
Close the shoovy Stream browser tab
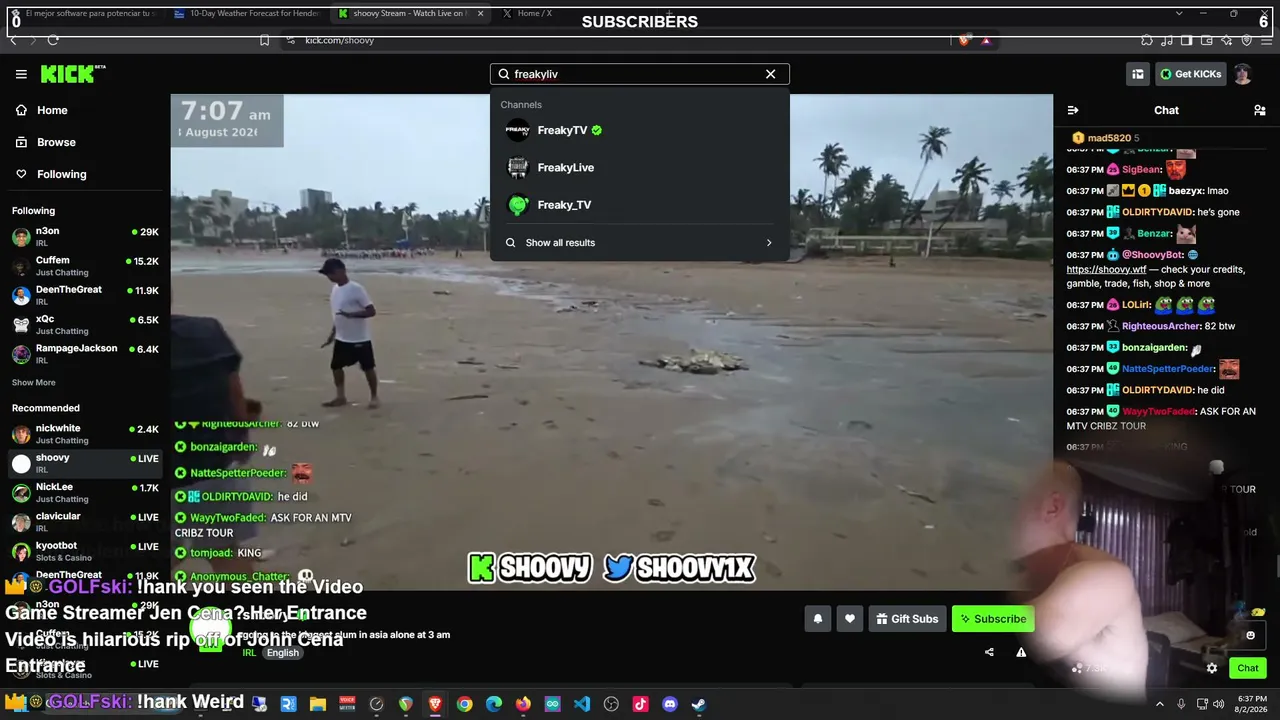point(480,13)
